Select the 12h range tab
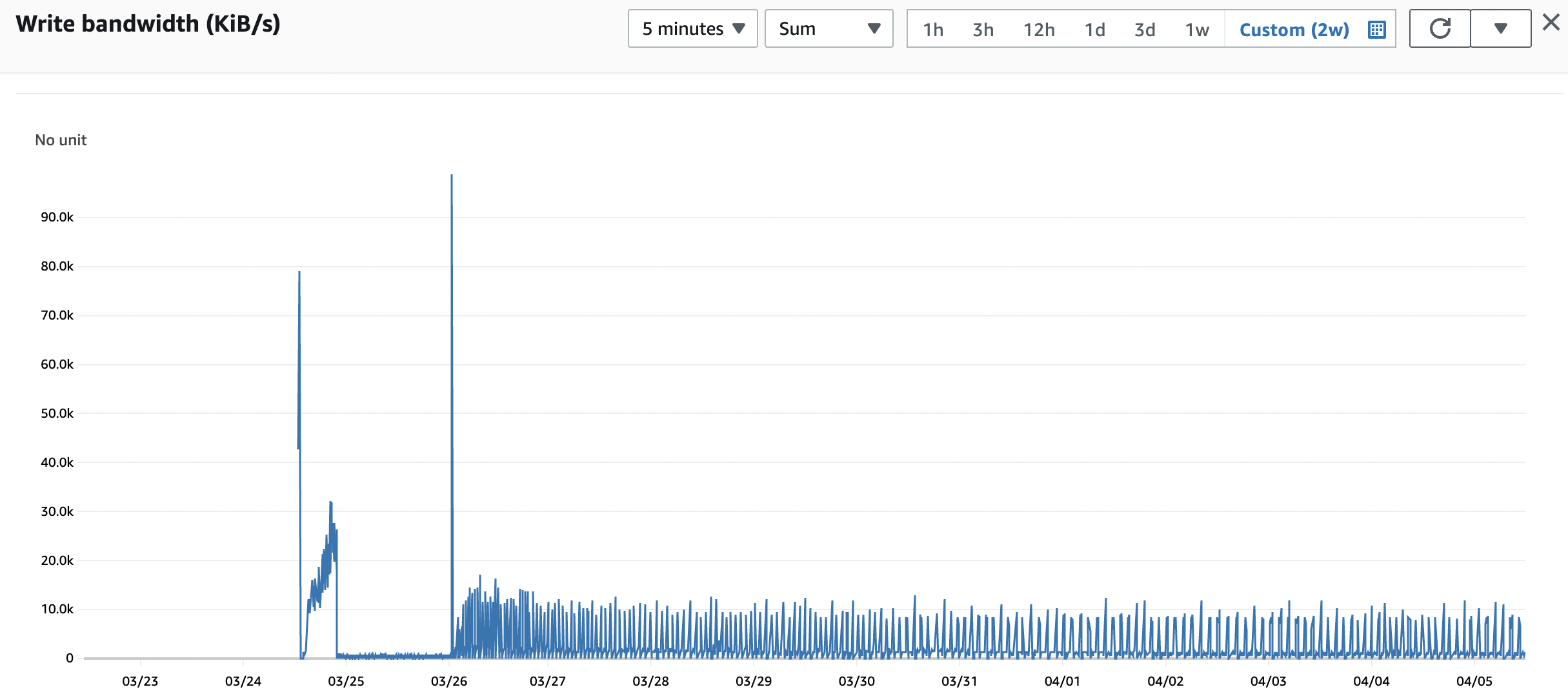This screenshot has height=696, width=1568. [1038, 28]
